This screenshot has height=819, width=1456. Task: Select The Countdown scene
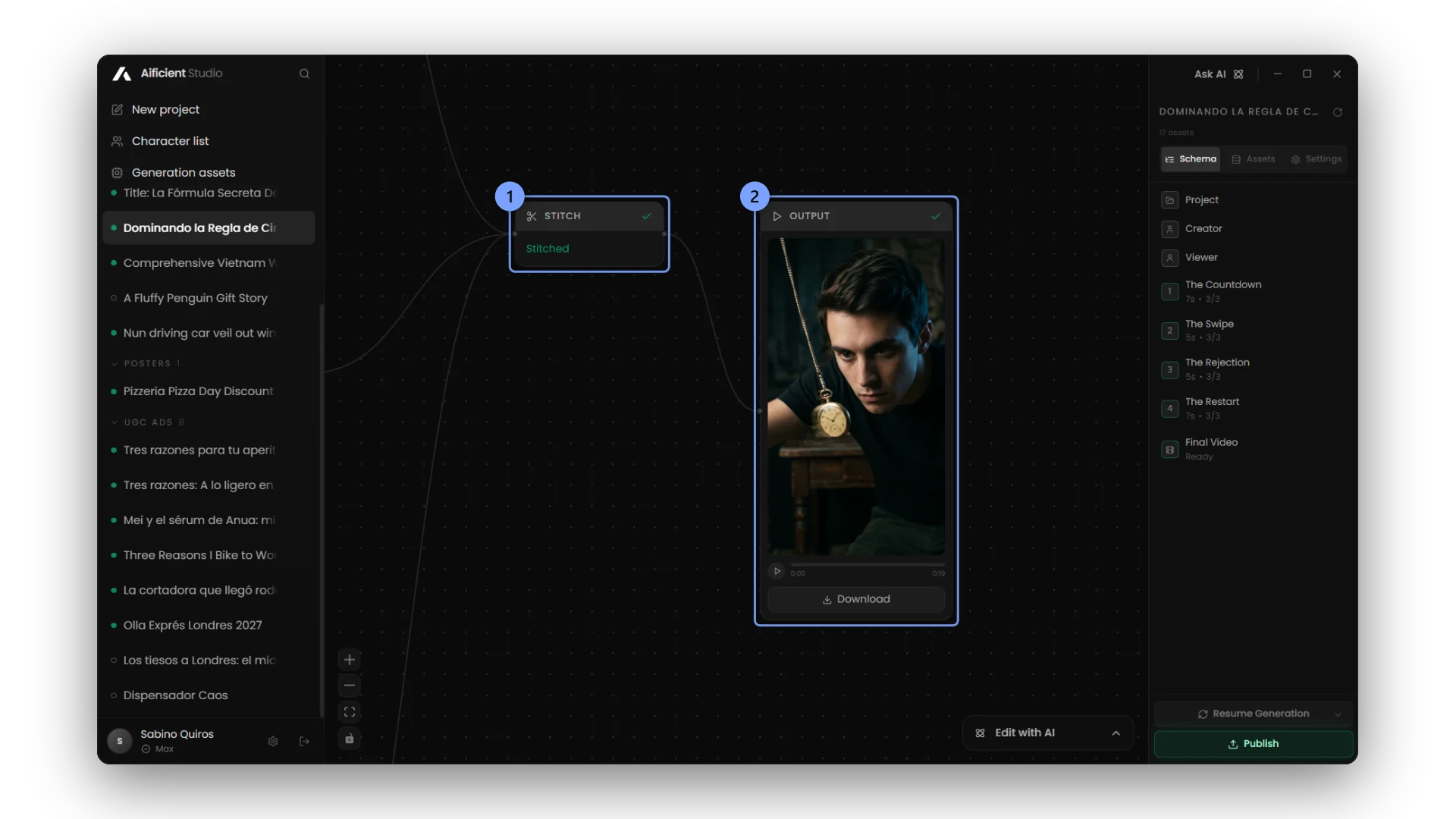(1253, 291)
